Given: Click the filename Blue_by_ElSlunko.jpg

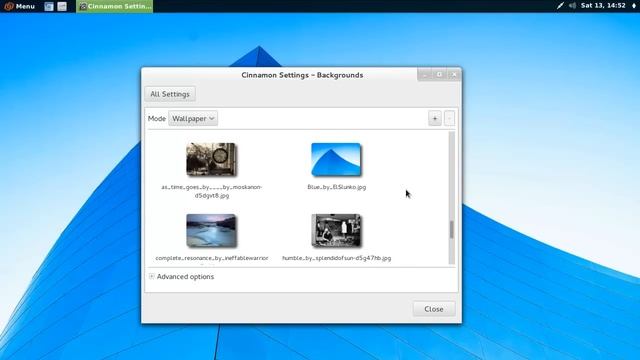Looking at the screenshot, I should click(337, 187).
